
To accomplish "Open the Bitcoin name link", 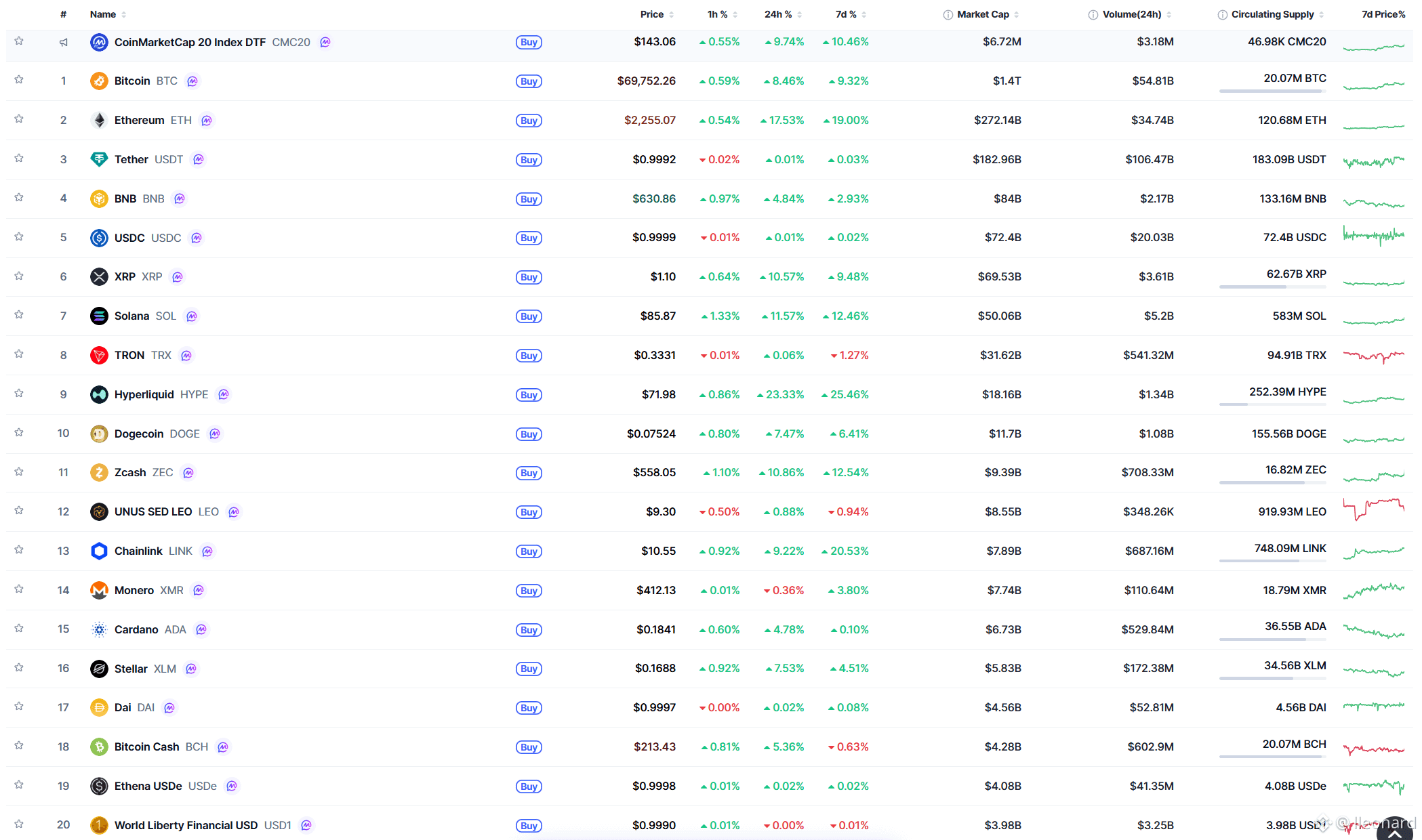I will (x=132, y=81).
